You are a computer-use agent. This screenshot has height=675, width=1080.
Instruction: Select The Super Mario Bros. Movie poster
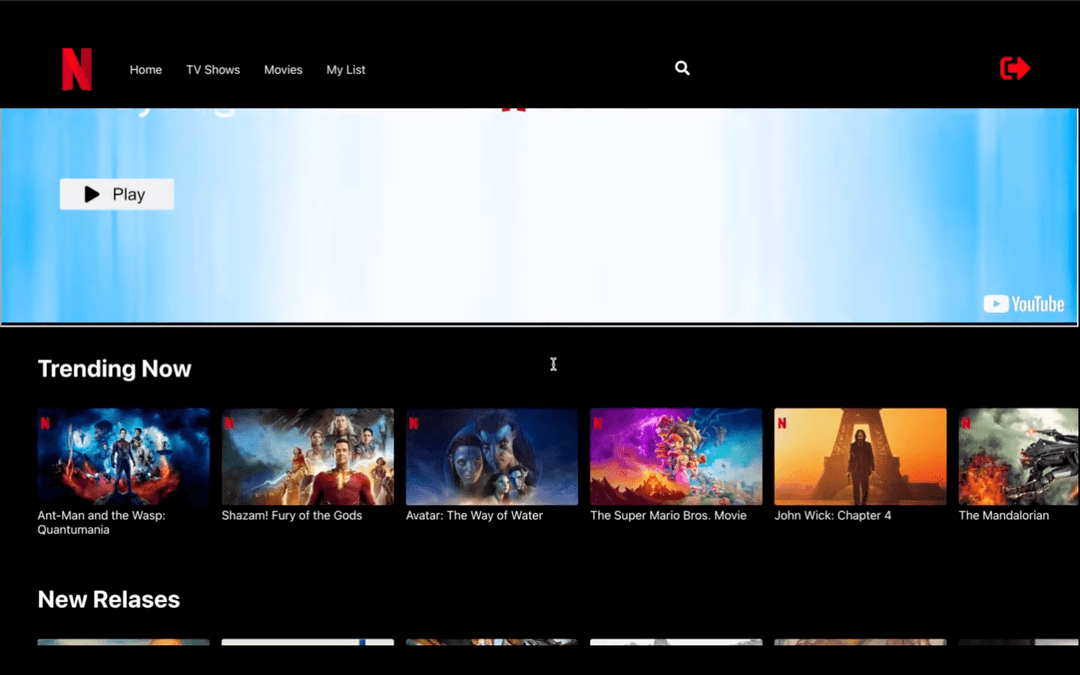pyautogui.click(x=676, y=458)
